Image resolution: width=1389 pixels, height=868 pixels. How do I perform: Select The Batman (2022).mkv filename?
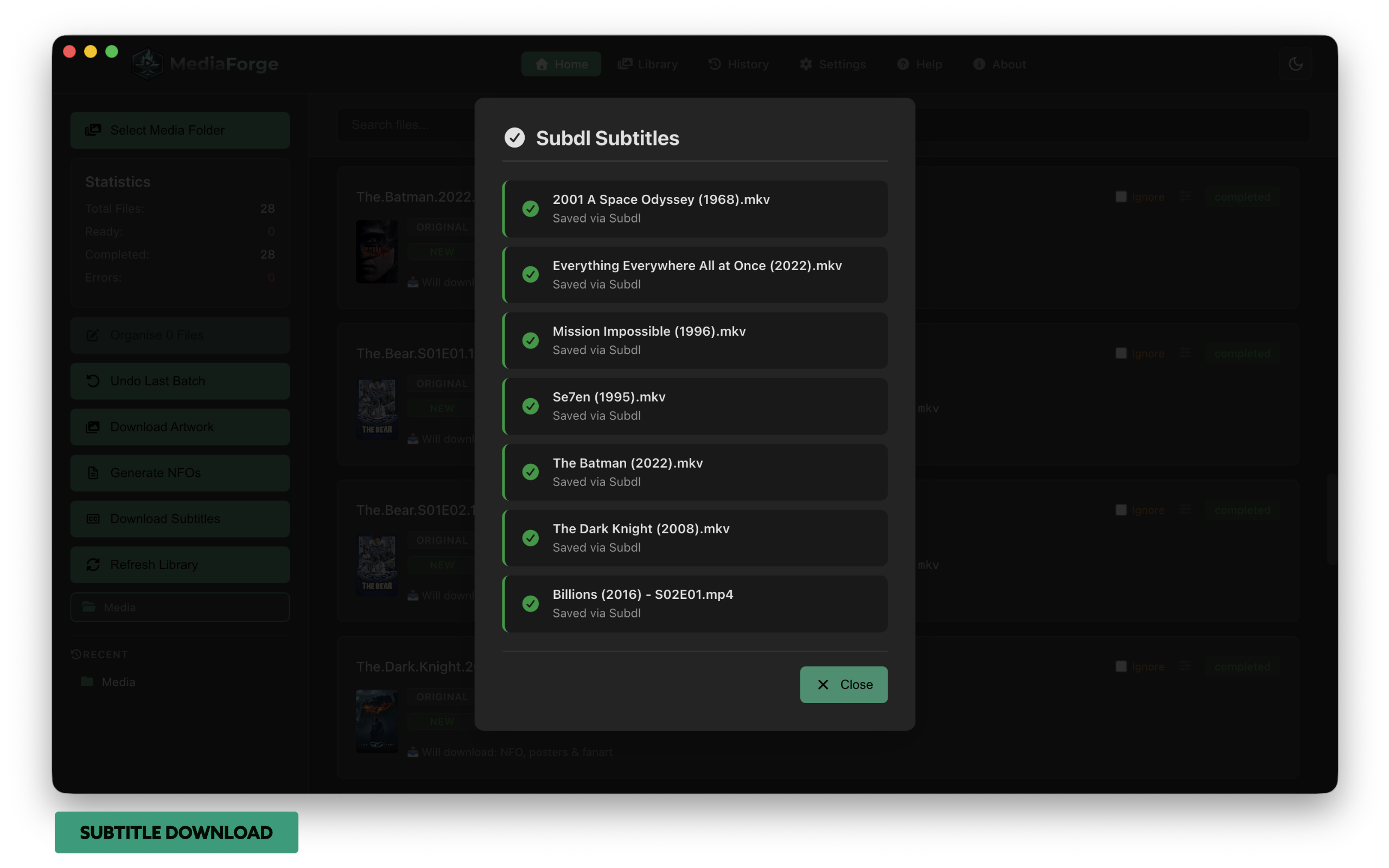click(x=627, y=463)
